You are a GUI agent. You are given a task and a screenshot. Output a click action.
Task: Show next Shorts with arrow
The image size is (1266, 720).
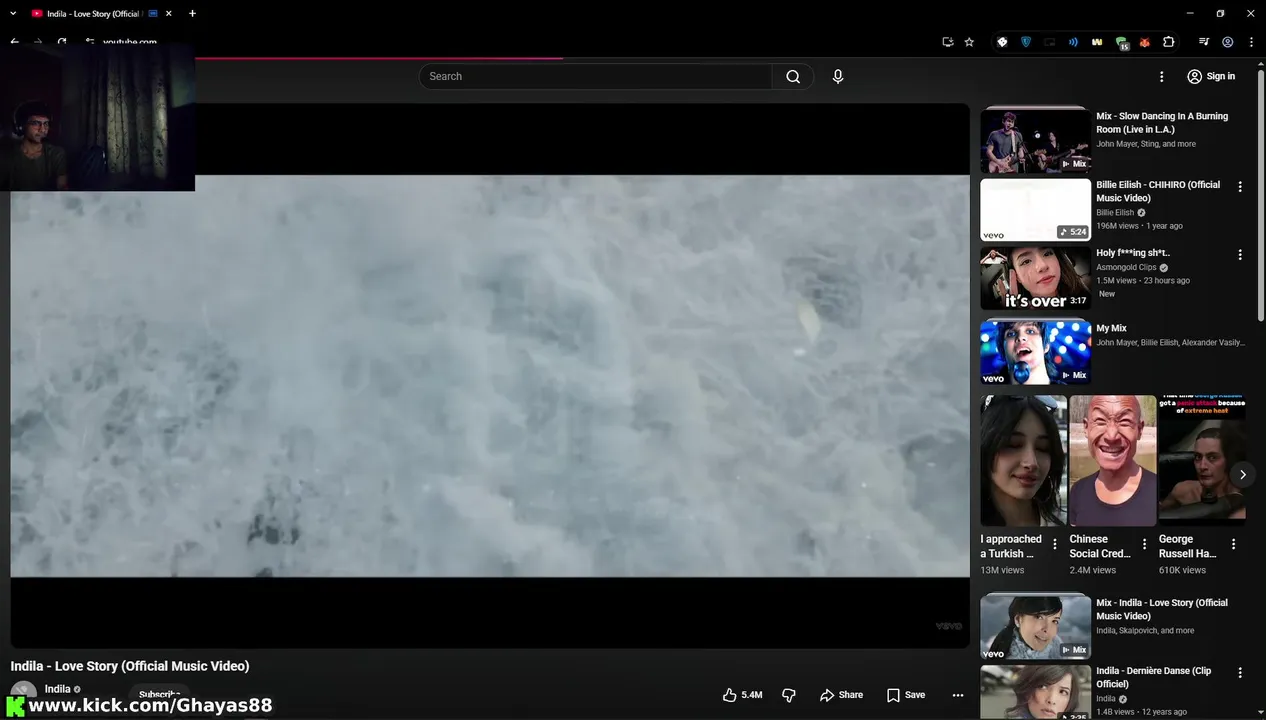(x=1242, y=474)
